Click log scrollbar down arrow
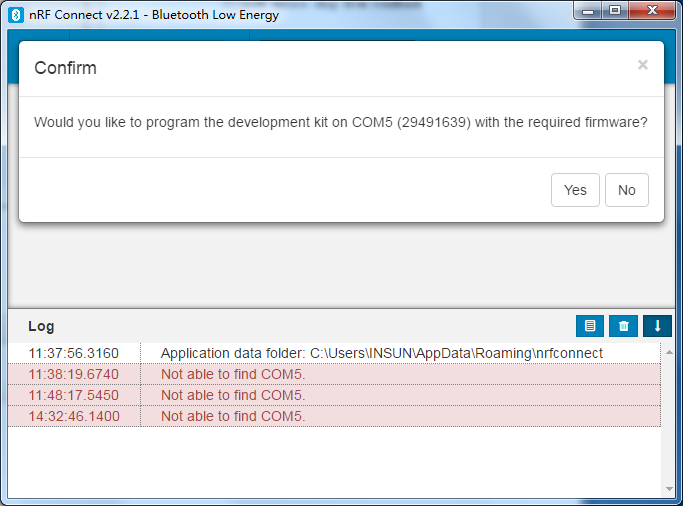The image size is (683, 506). coord(669,489)
